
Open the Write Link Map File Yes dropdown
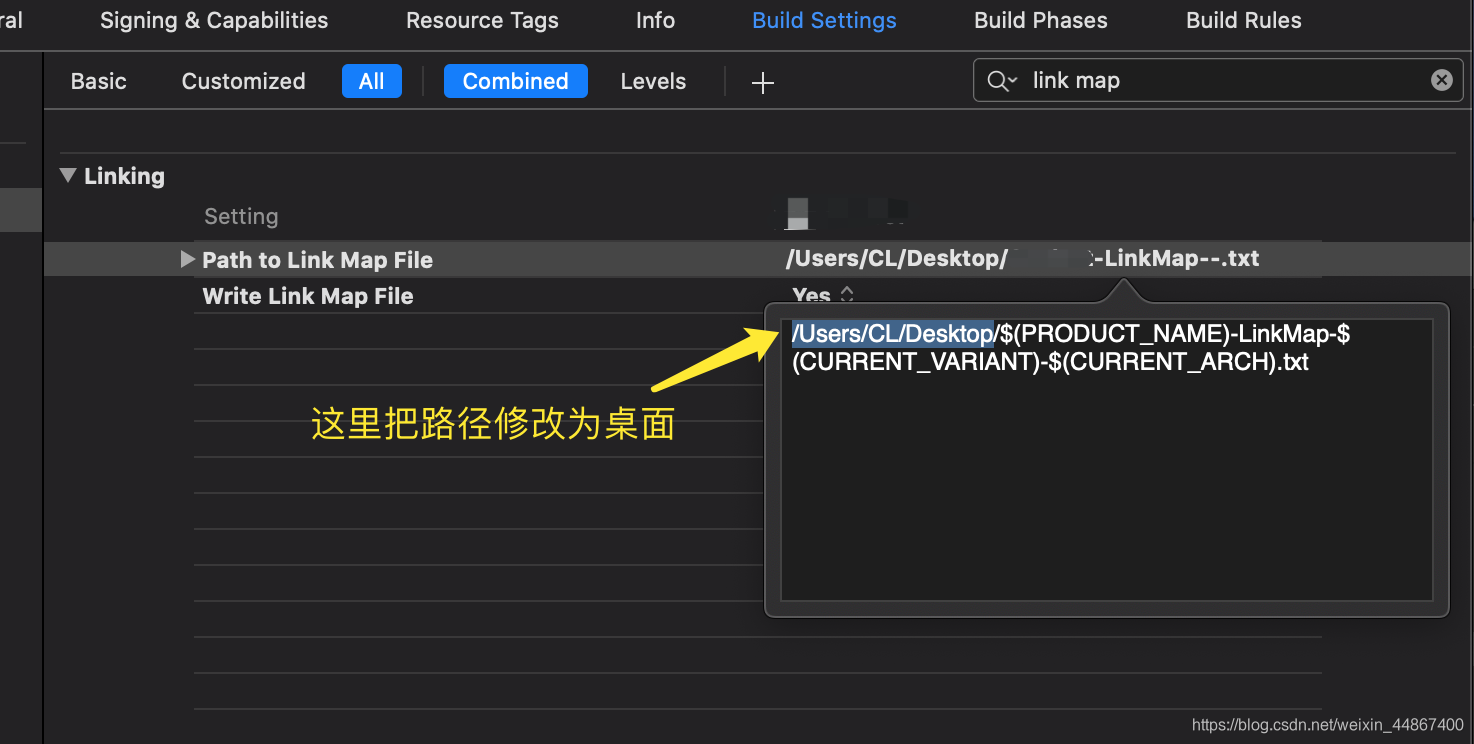pyautogui.click(x=824, y=295)
